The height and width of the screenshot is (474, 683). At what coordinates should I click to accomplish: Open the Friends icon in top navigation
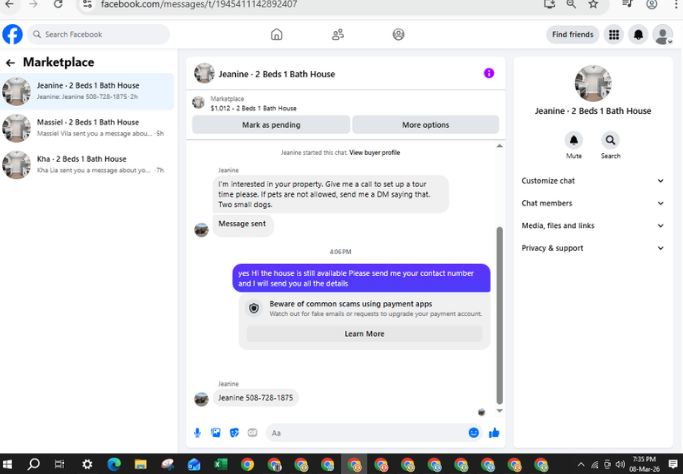(338, 34)
